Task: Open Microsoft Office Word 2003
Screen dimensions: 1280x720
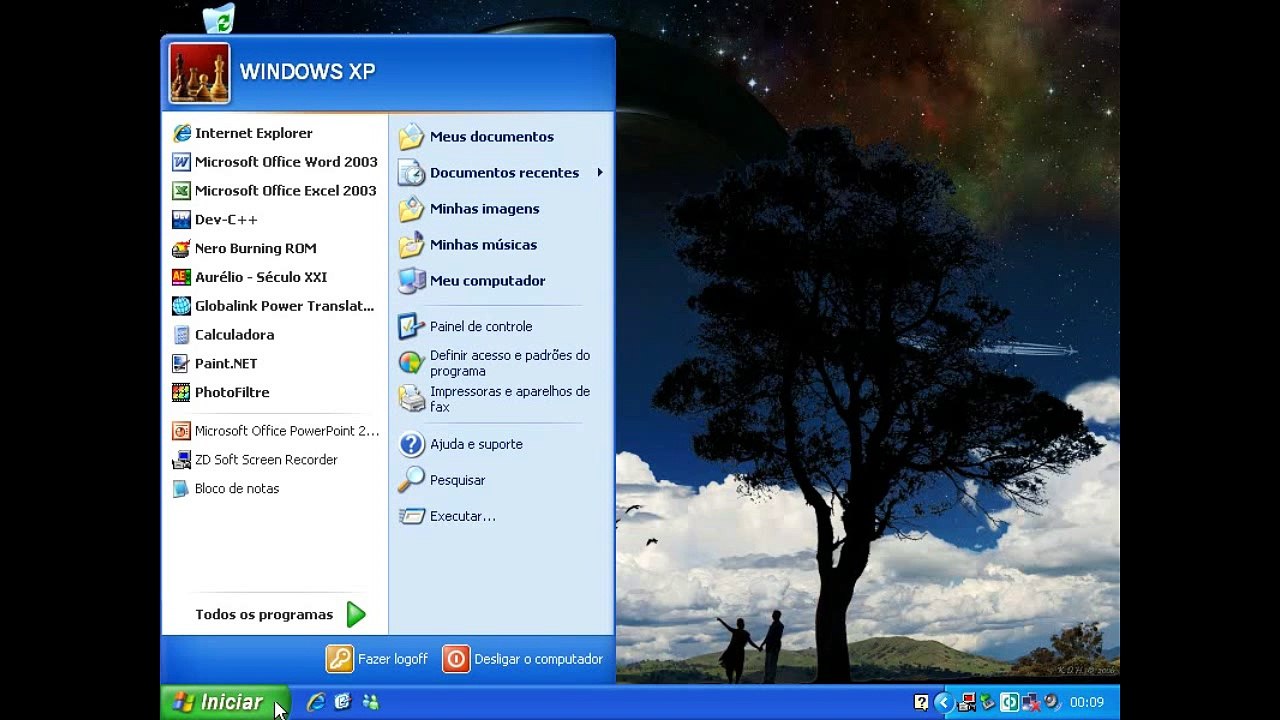Action: [x=274, y=162]
